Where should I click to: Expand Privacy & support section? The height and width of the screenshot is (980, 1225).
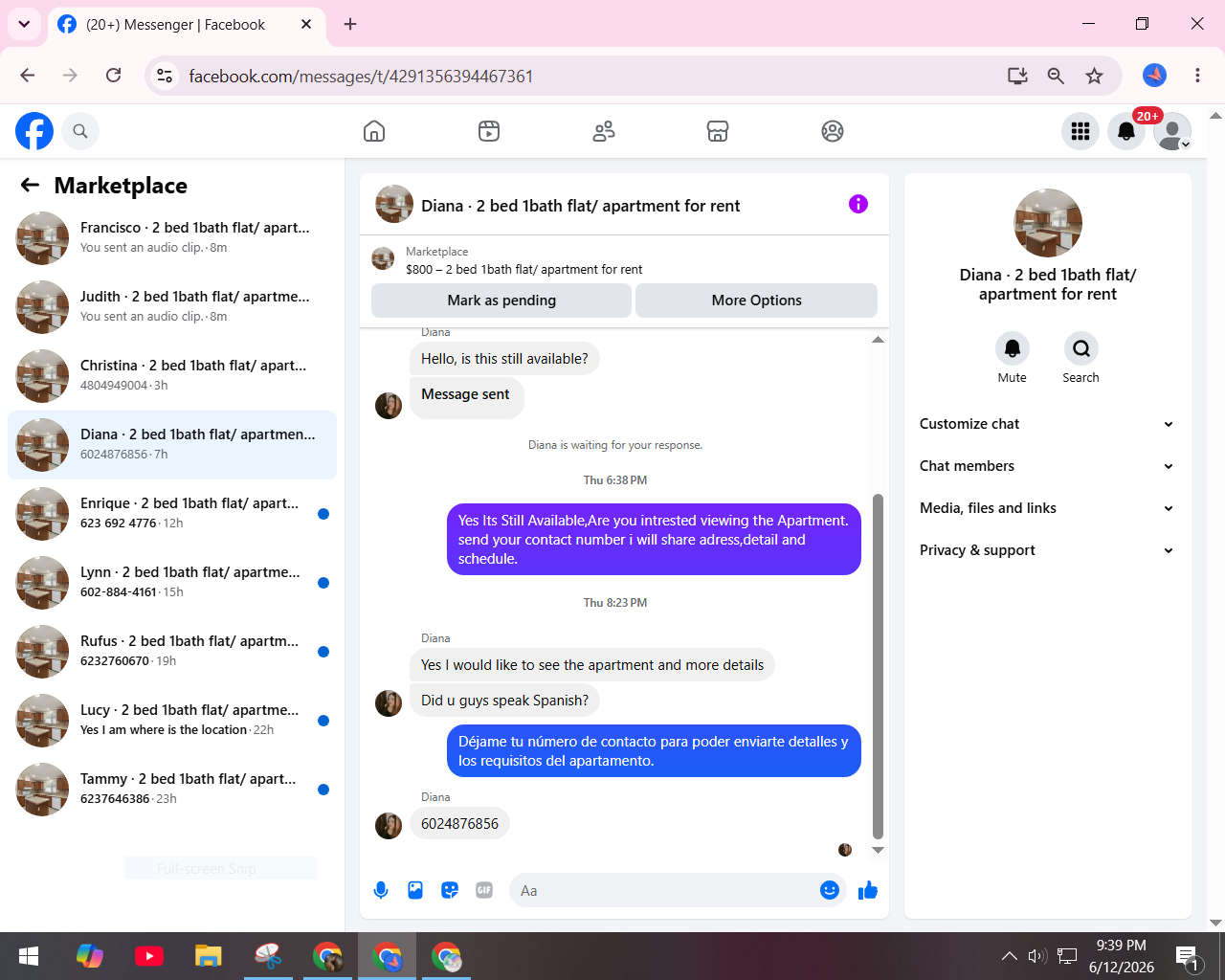coord(1047,550)
